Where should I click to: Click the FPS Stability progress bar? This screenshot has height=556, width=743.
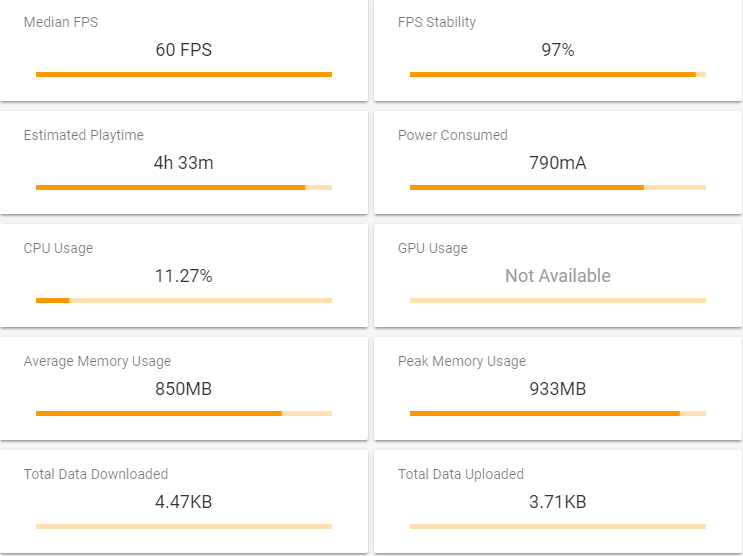(558, 74)
